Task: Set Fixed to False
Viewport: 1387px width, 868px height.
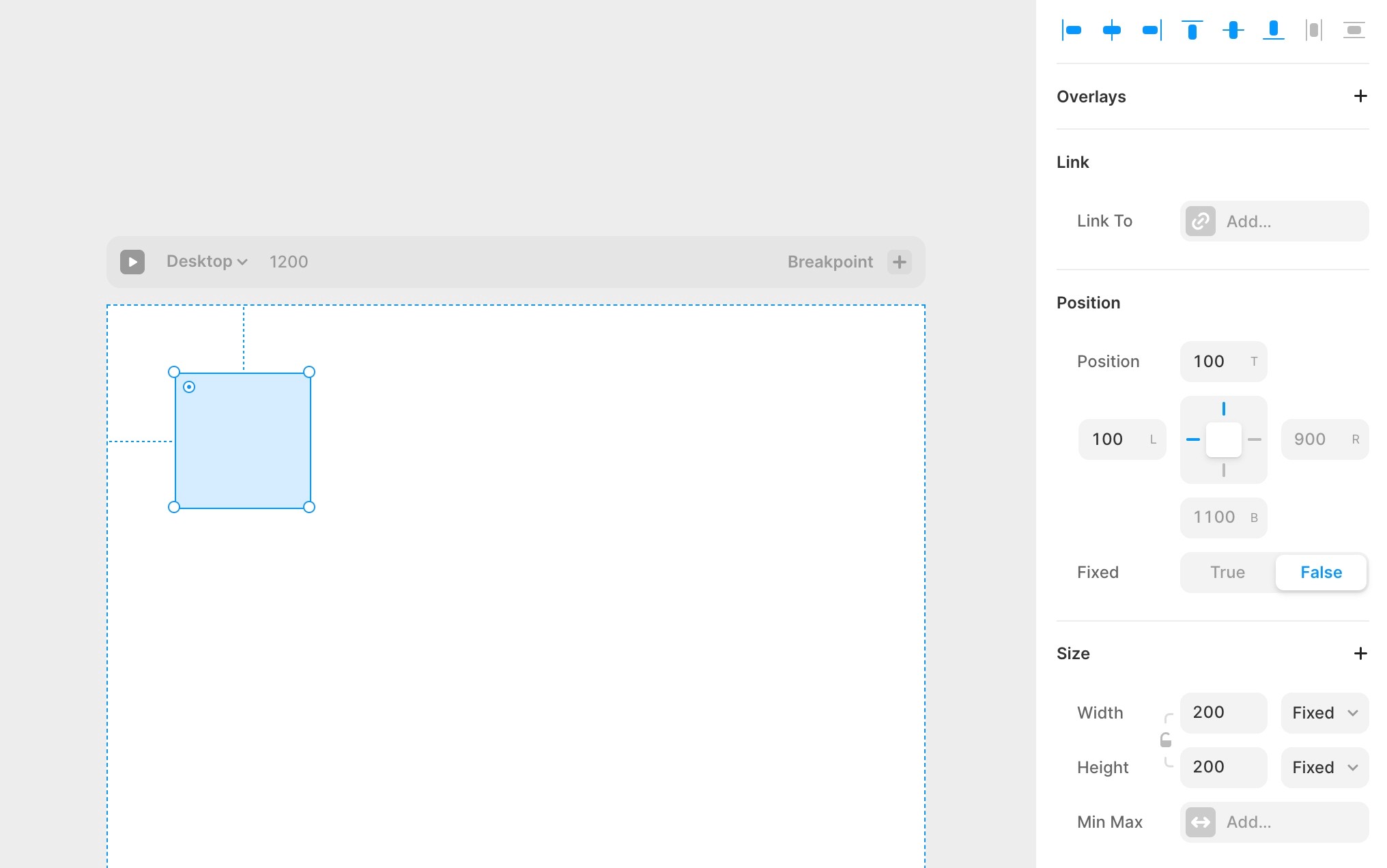Action: [1321, 573]
